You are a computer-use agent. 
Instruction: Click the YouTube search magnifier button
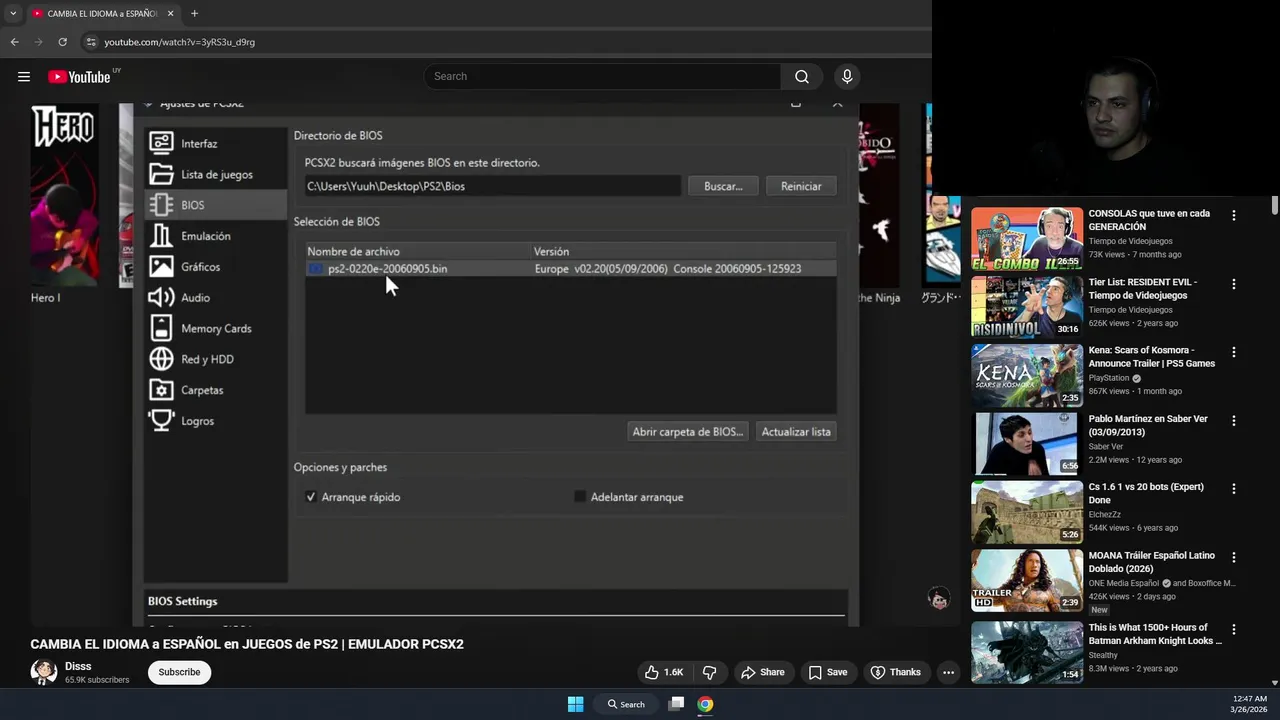[802, 77]
